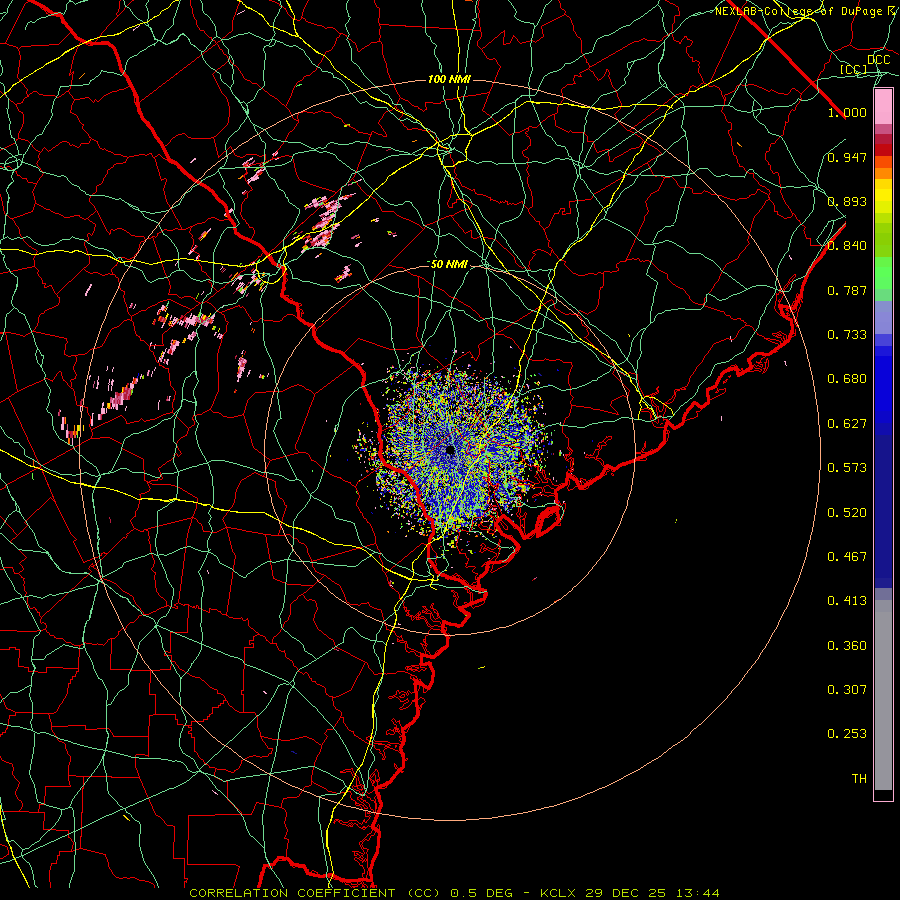Click the 0.413 scale value
The height and width of the screenshot is (900, 900).
pos(847,601)
